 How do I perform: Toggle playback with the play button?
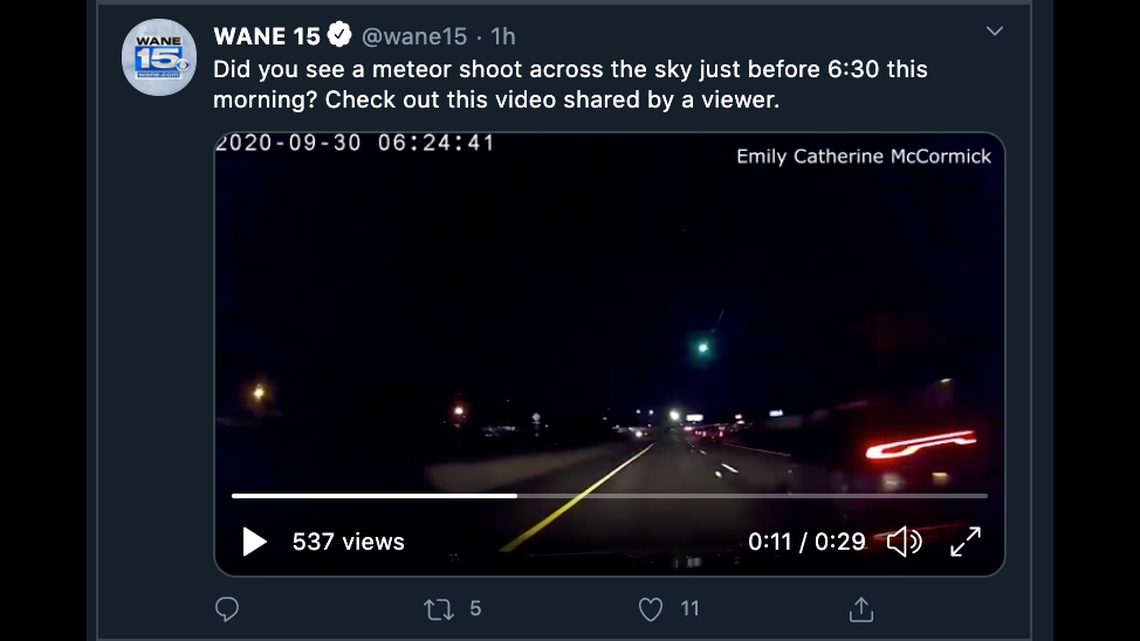pos(253,542)
